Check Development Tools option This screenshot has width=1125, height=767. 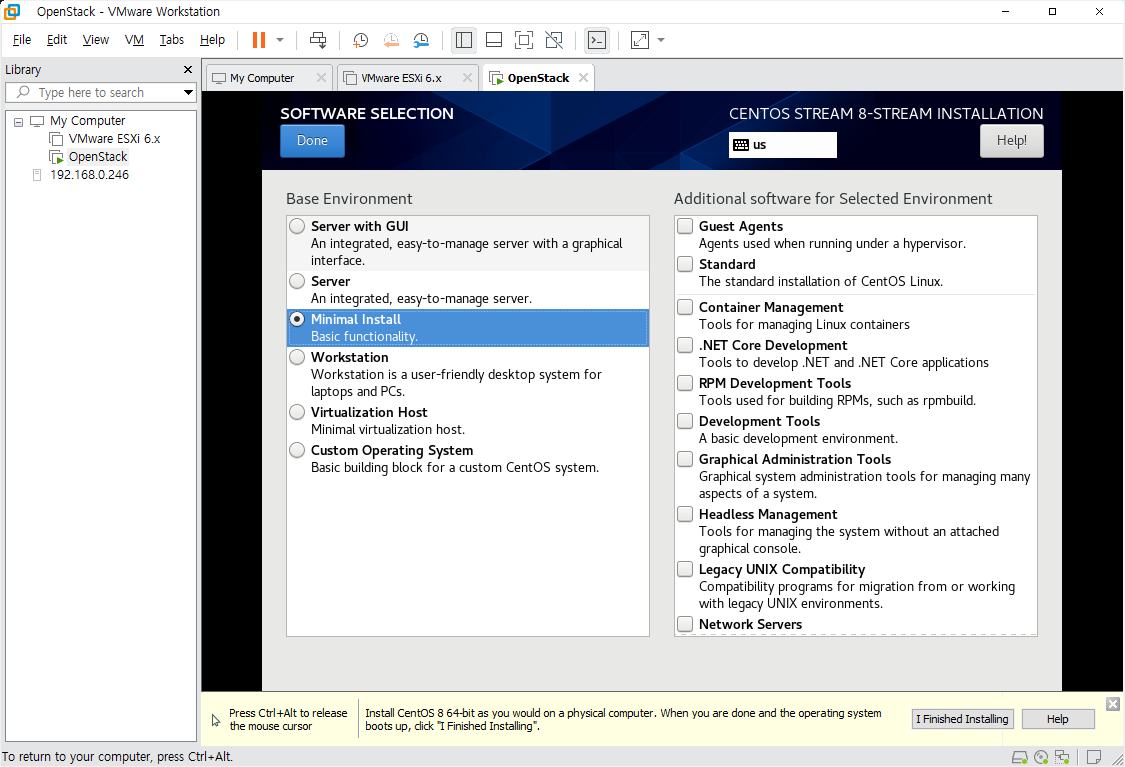[x=685, y=421]
